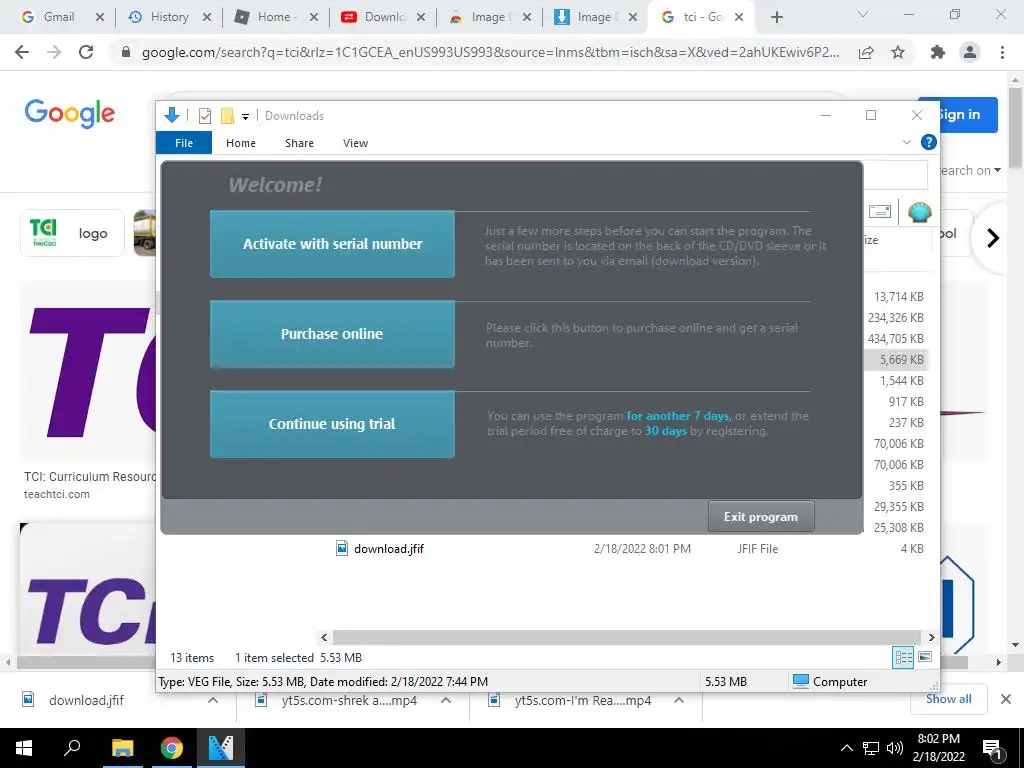
Task: Click next arrow on Google suggestion chips
Action: point(993,238)
